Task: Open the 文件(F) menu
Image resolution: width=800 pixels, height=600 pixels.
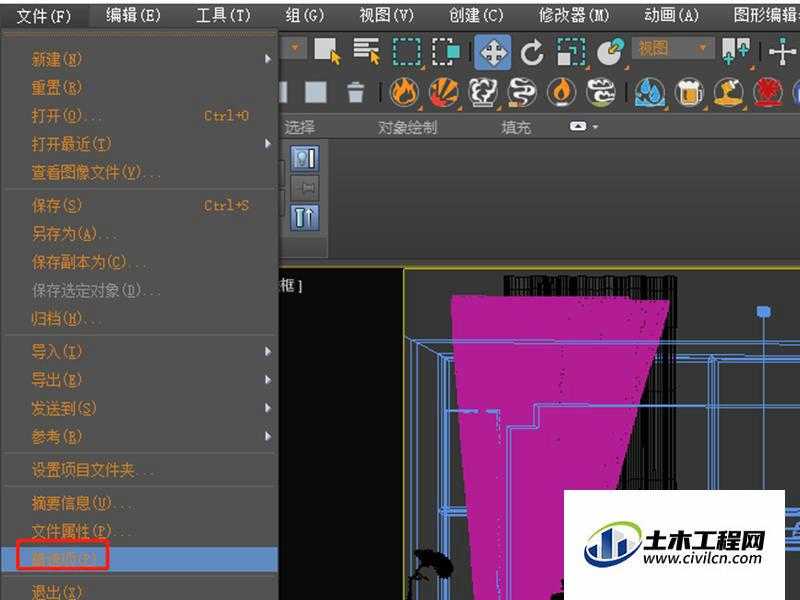Action: 44,16
